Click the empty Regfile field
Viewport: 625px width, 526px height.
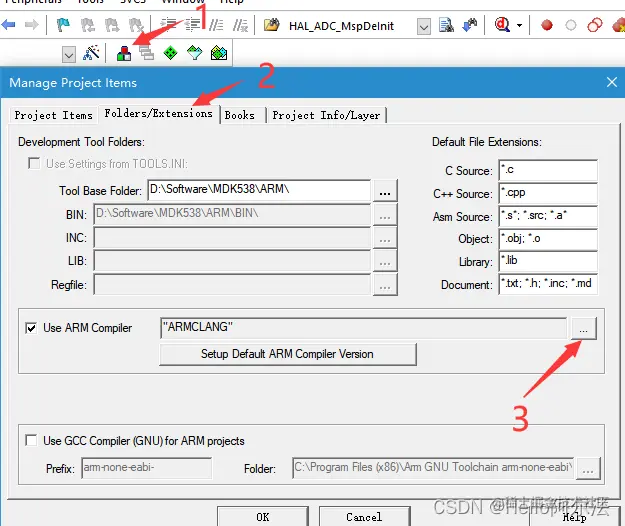click(232, 285)
